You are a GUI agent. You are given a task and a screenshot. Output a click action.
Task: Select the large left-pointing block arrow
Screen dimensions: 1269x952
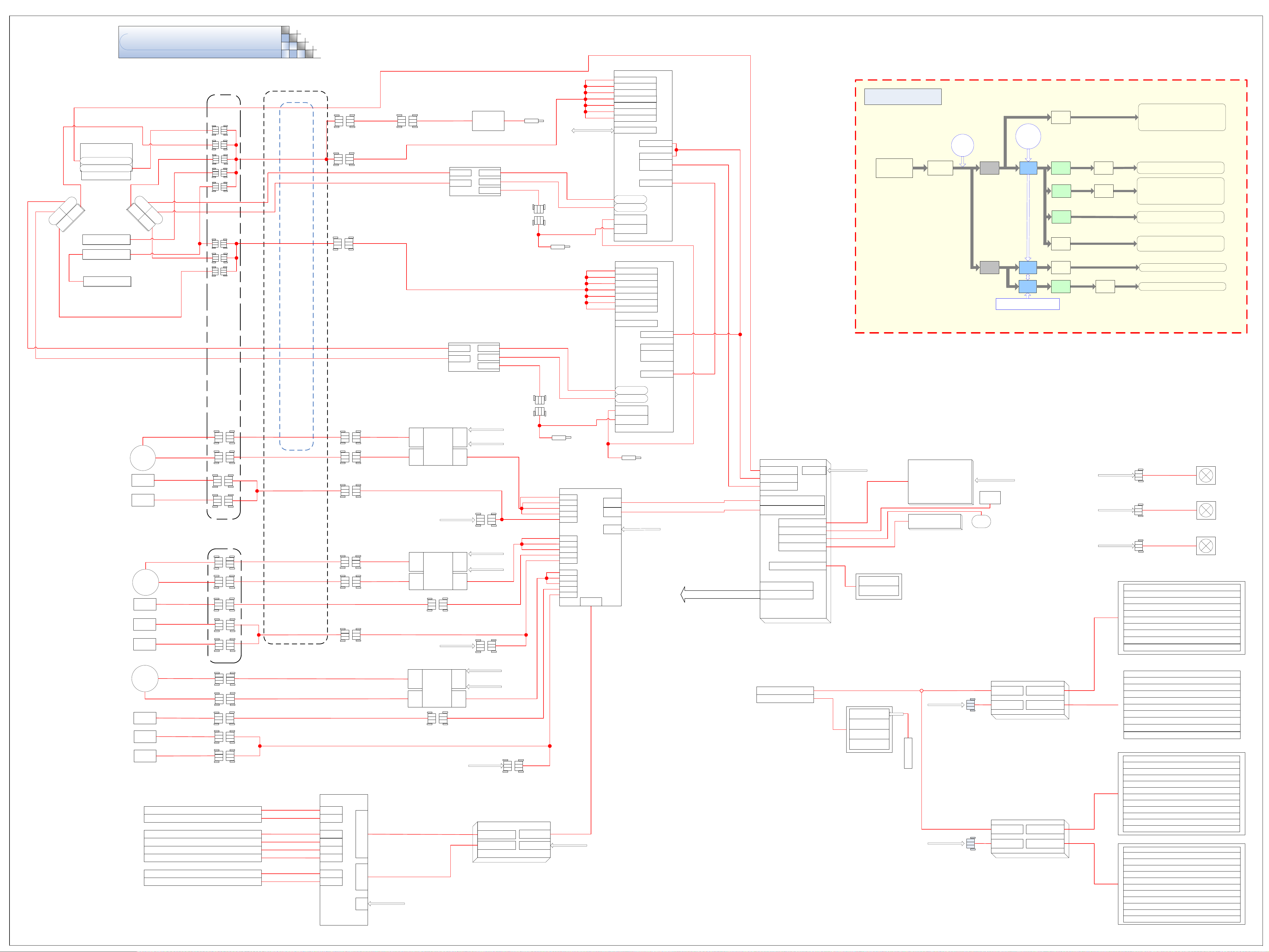point(719,594)
